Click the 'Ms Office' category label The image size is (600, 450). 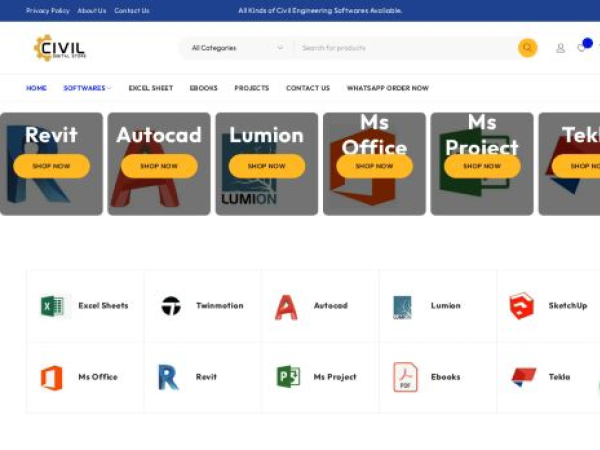(98, 377)
